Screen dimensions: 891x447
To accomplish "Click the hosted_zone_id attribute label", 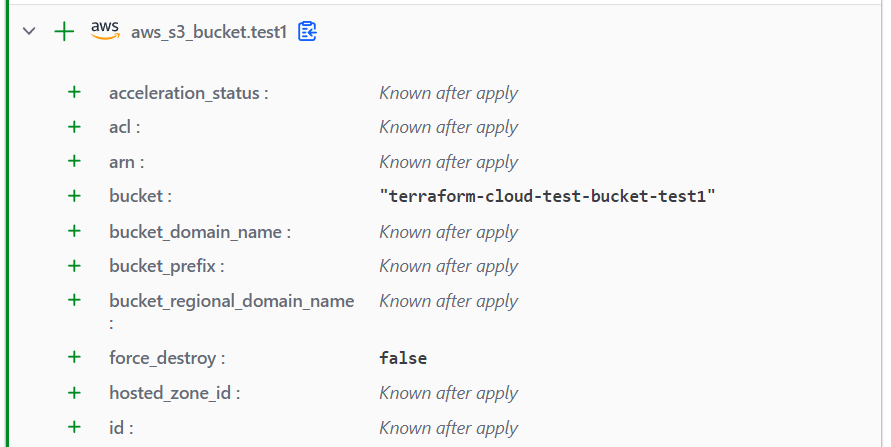I will click(x=174, y=393).
